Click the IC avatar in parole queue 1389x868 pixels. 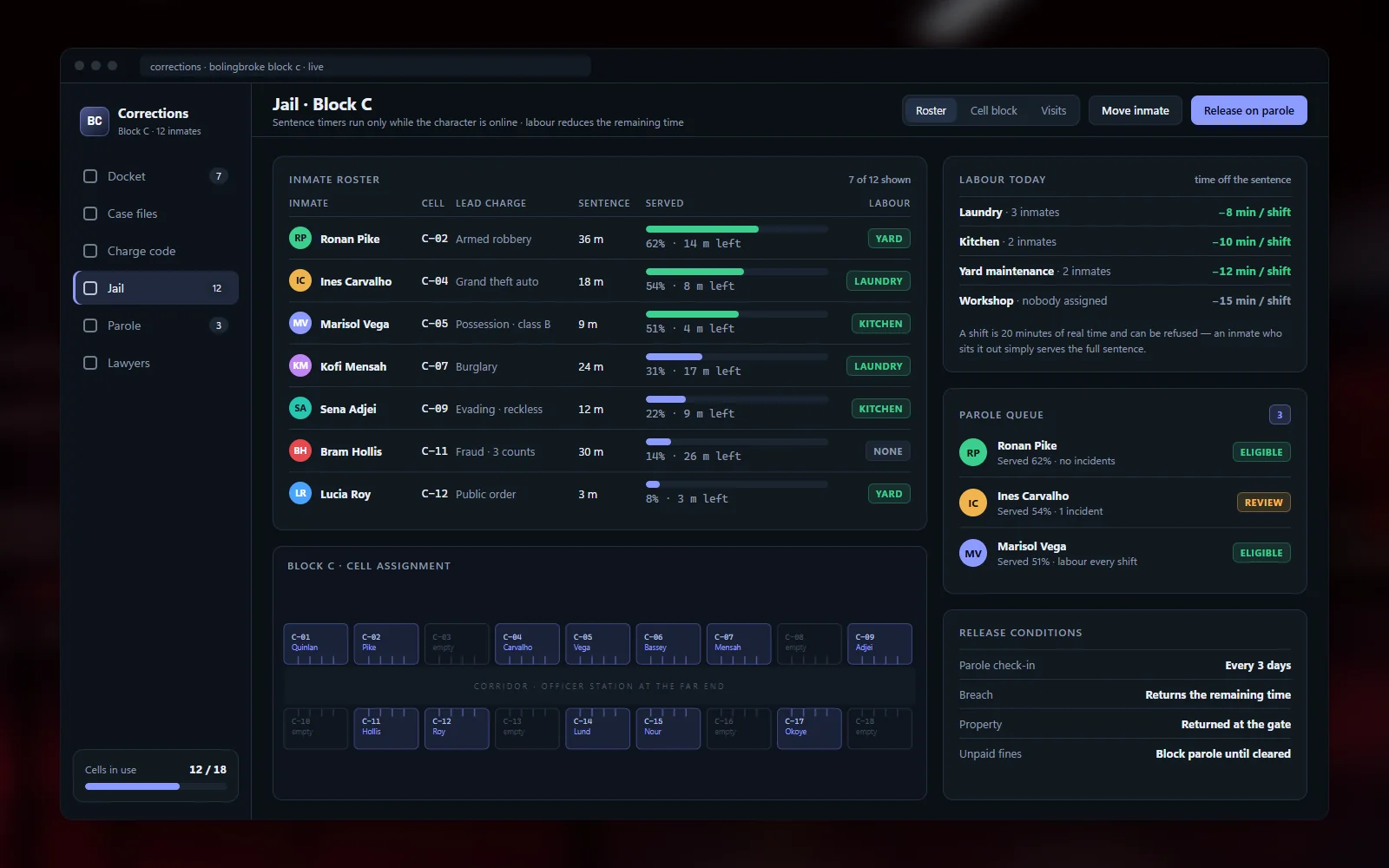pos(973,503)
